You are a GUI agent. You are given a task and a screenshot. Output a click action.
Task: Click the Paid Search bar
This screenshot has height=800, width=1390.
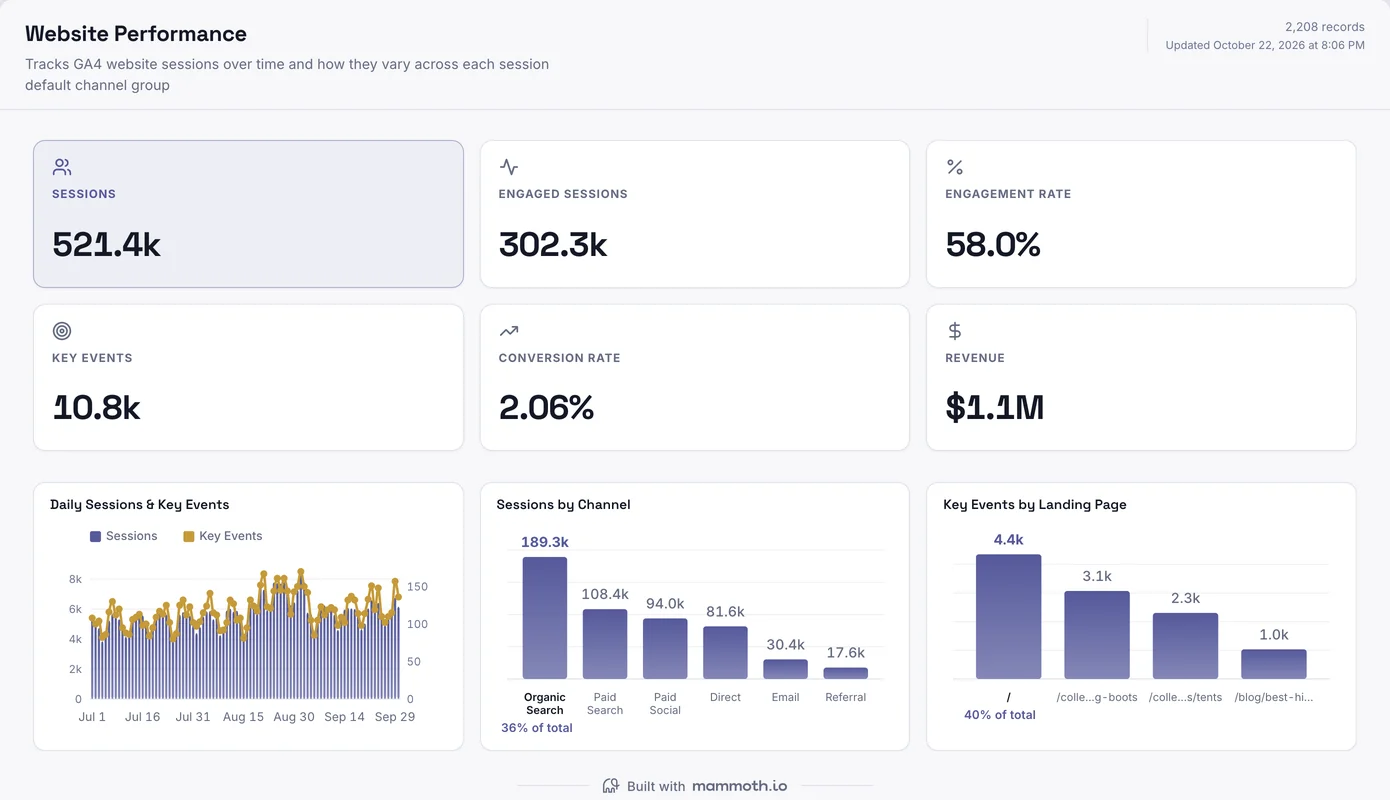605,644
